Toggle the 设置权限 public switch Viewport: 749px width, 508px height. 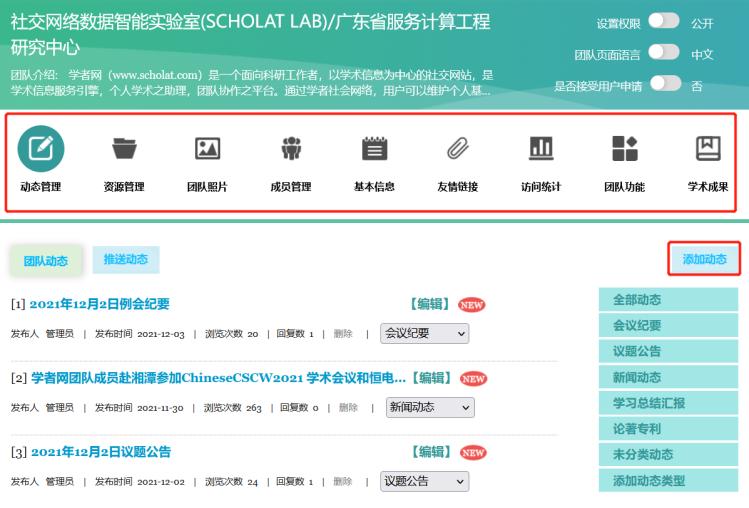click(664, 22)
